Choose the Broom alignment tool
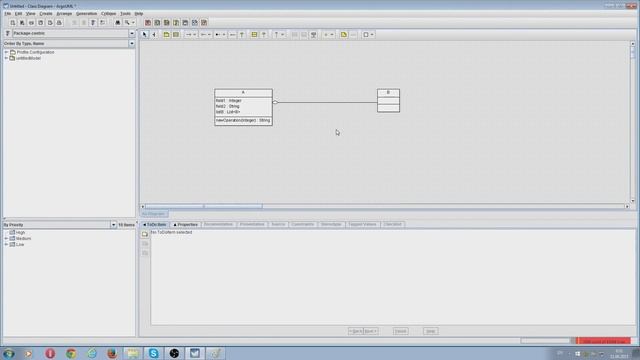The image size is (640, 360). (x=154, y=35)
